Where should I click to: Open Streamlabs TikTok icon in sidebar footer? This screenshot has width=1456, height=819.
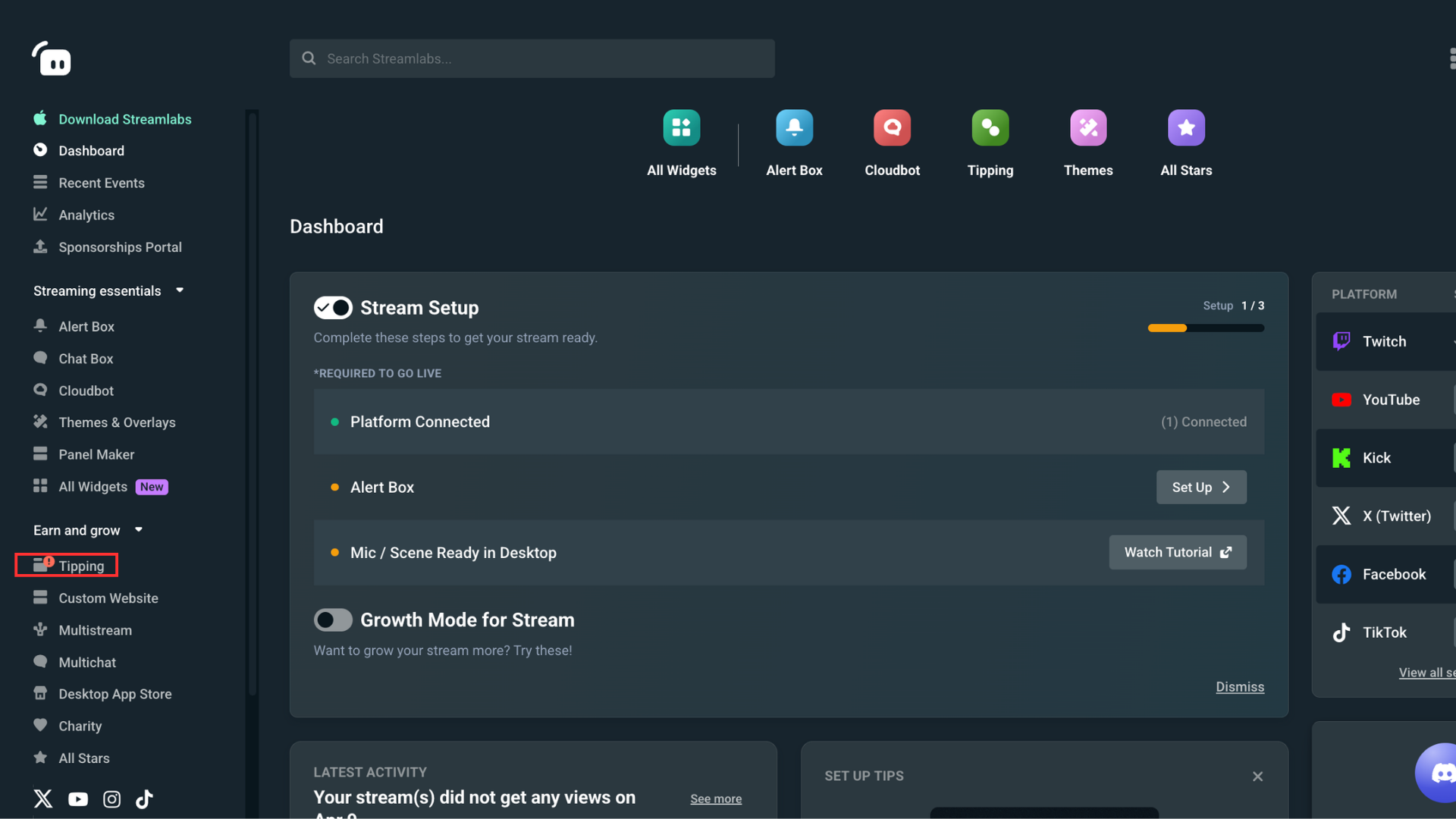144,799
